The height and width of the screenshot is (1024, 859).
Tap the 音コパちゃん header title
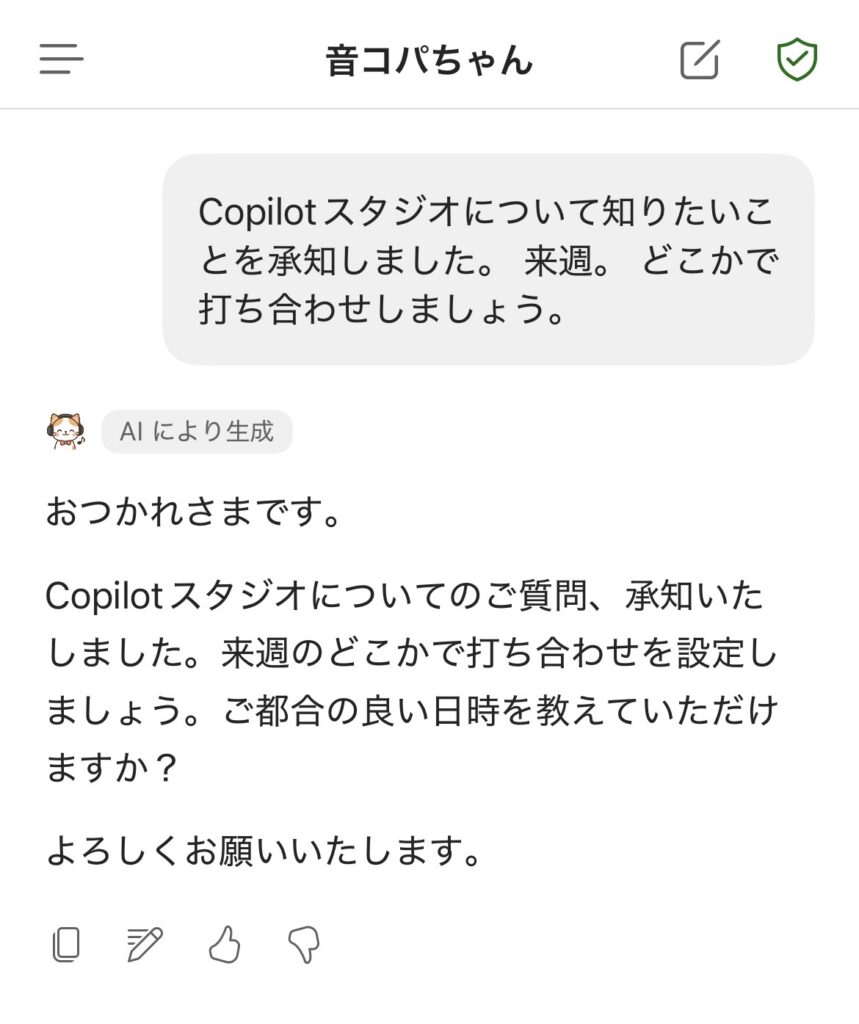click(x=429, y=60)
